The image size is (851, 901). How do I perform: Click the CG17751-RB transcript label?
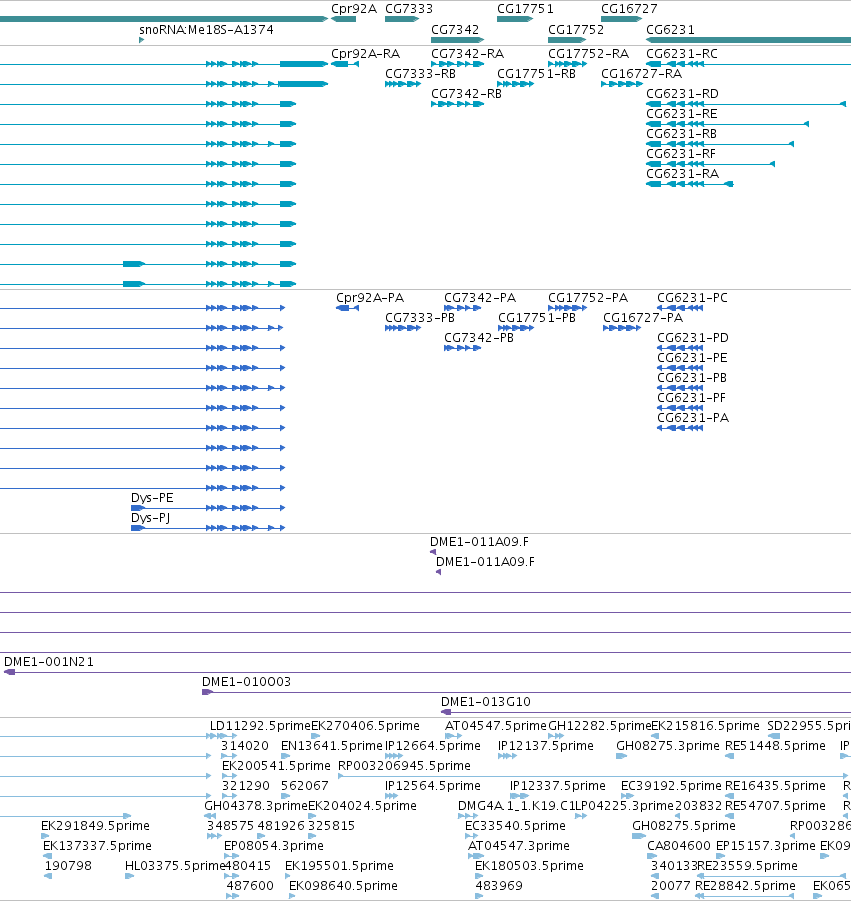pyautogui.click(x=536, y=74)
